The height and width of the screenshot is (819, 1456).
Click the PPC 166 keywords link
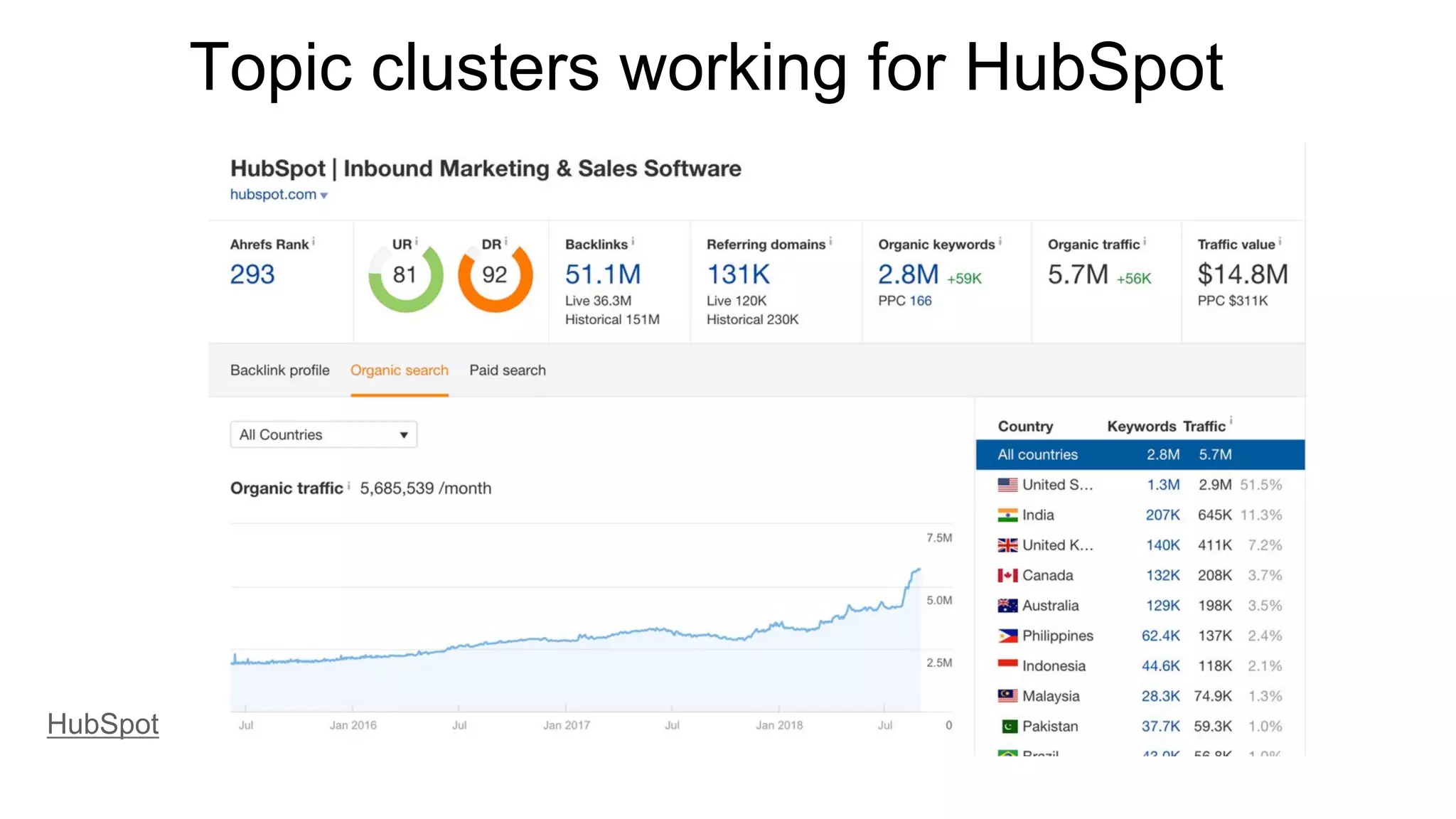(920, 301)
